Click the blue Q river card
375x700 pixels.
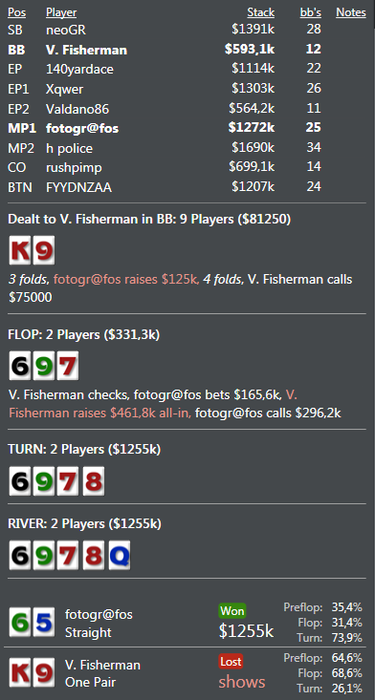[119, 556]
